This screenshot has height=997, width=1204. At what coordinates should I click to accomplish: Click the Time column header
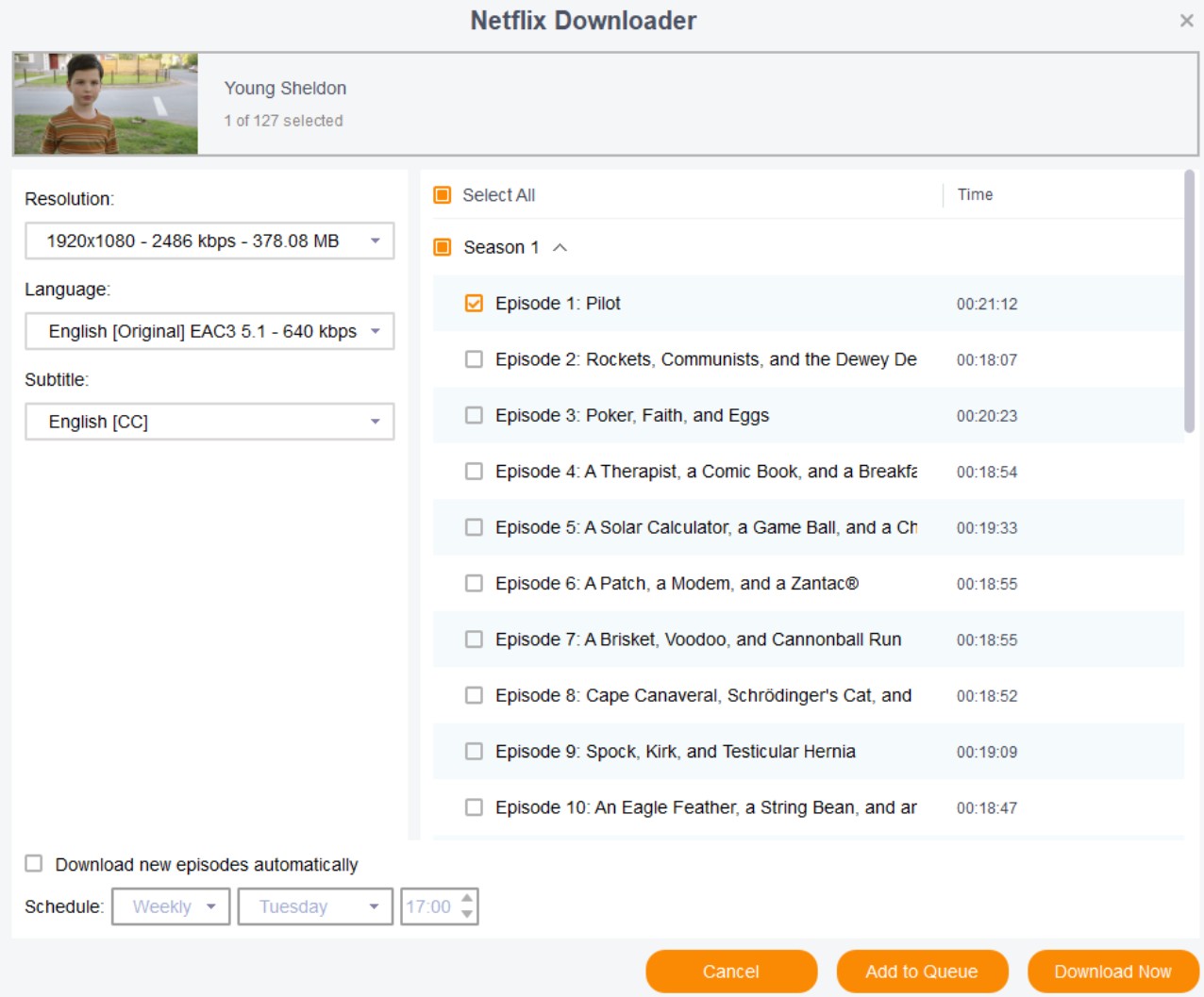click(x=975, y=194)
